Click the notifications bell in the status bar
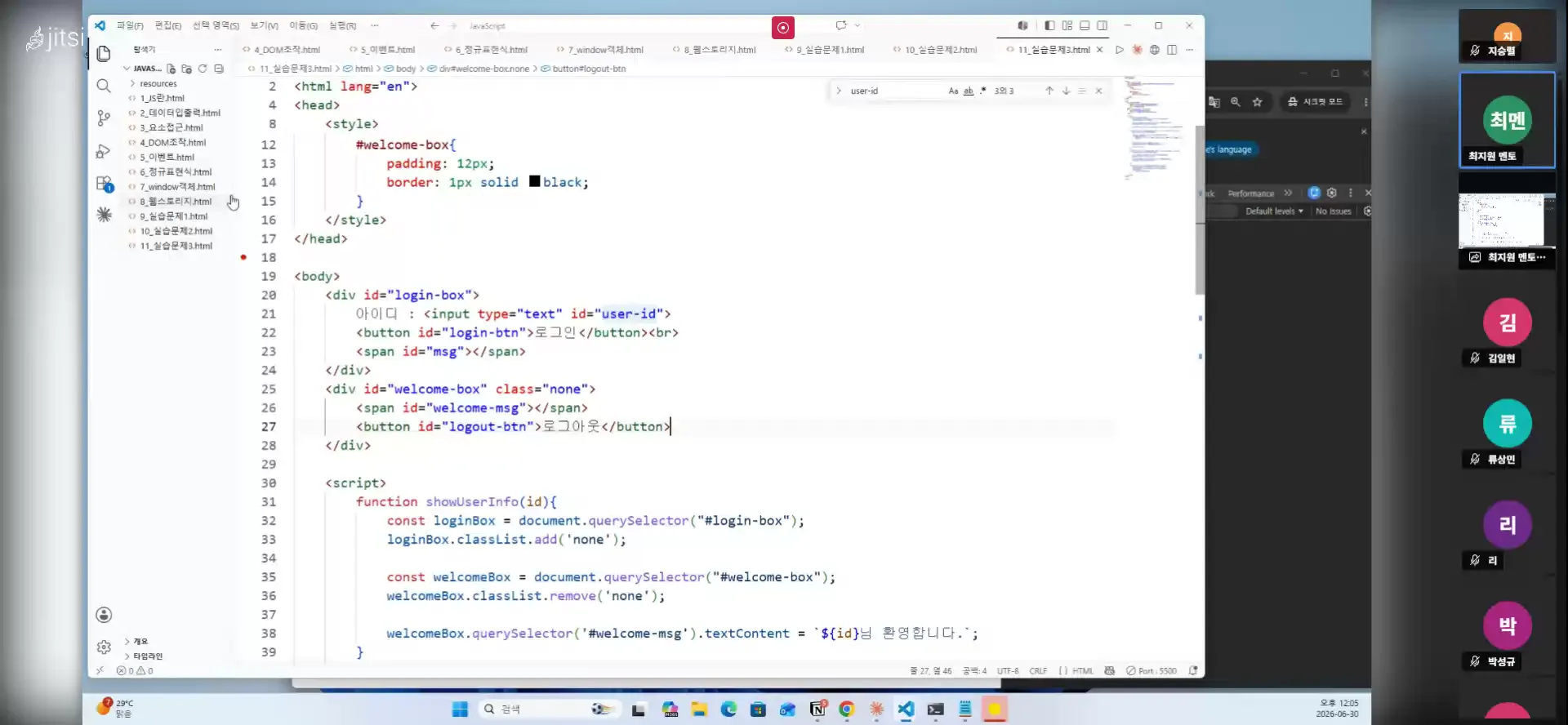This screenshot has height=725, width=1568. 1193,670
